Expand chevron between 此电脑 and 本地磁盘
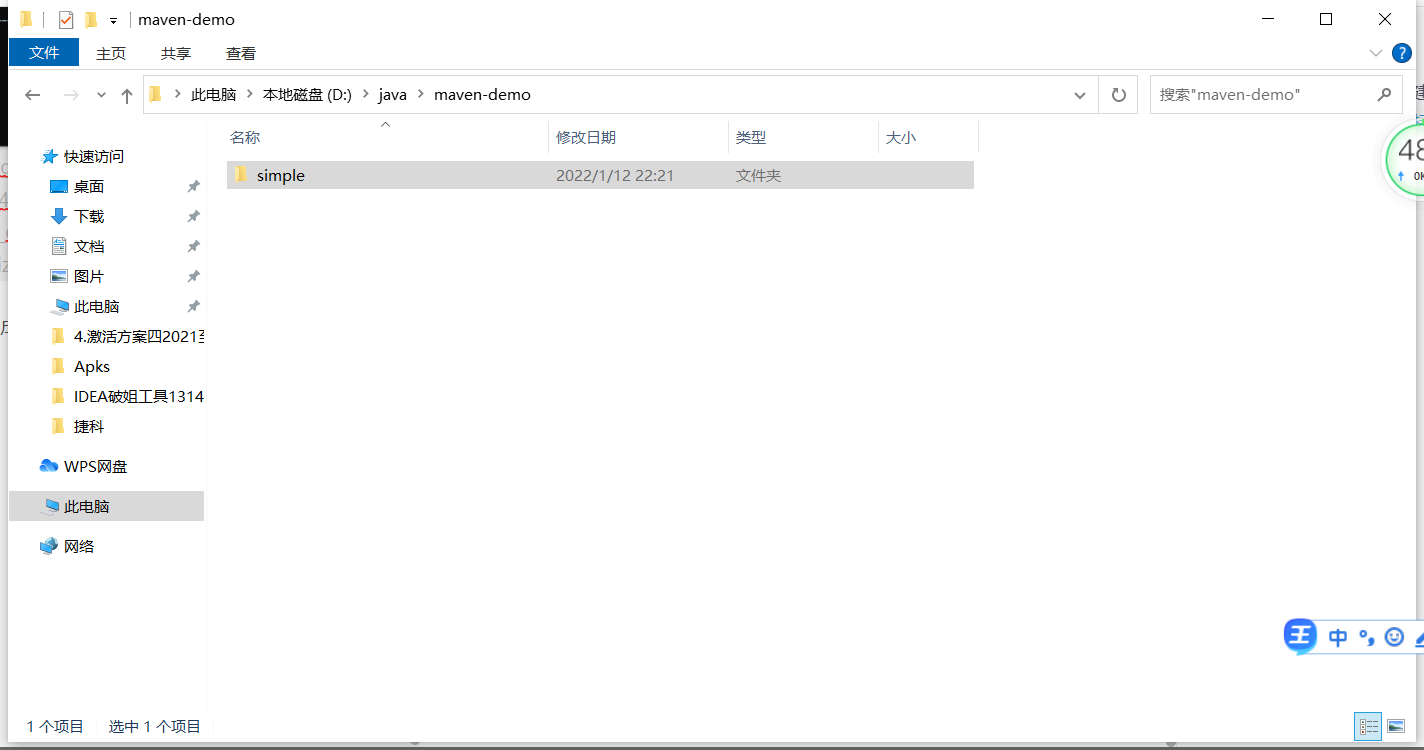Image resolution: width=1424 pixels, height=750 pixels. pyautogui.click(x=250, y=95)
